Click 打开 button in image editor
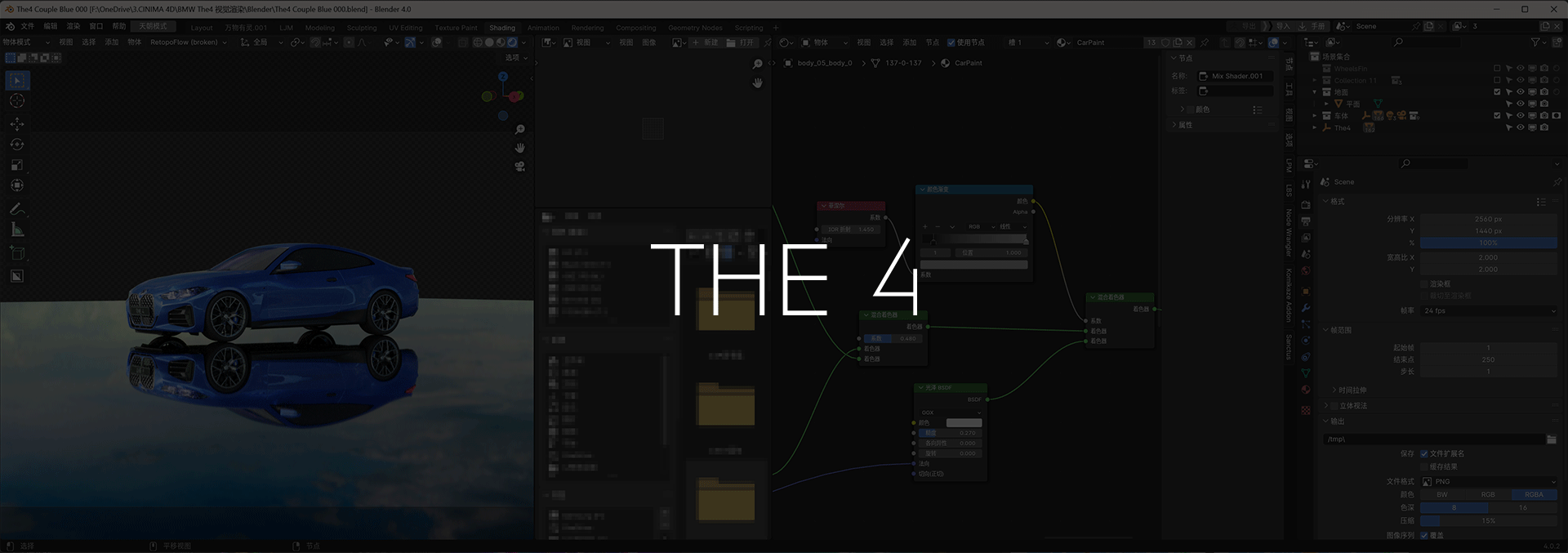The height and width of the screenshot is (553, 1568). (x=741, y=42)
